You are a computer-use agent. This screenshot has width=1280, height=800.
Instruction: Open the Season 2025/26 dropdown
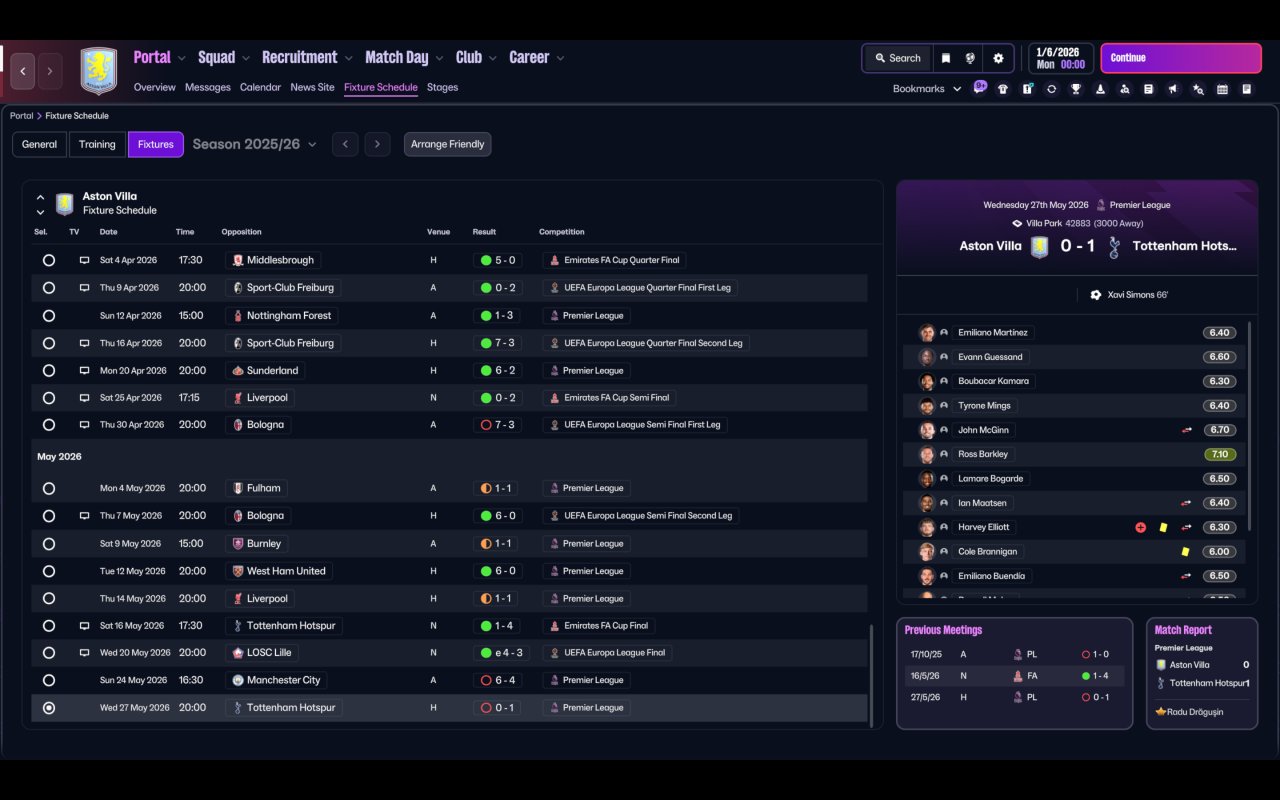point(254,144)
